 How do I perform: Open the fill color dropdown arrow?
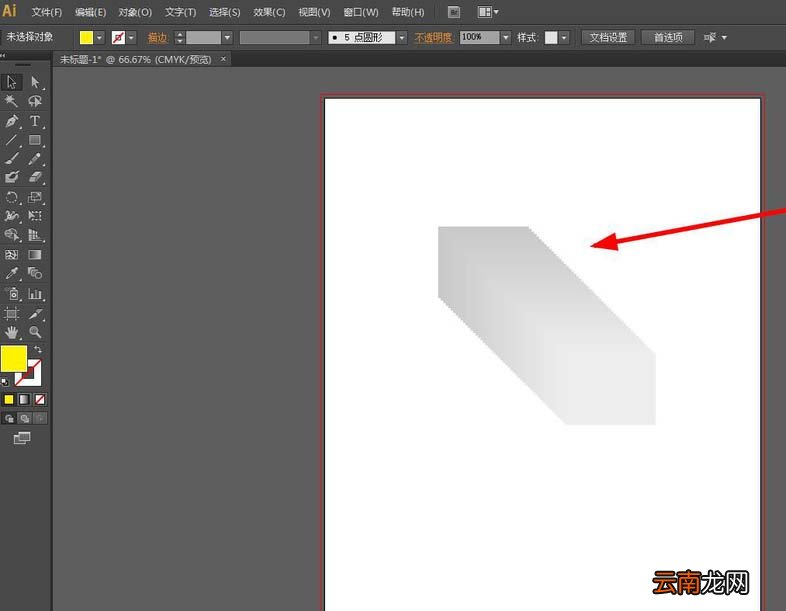coord(99,38)
